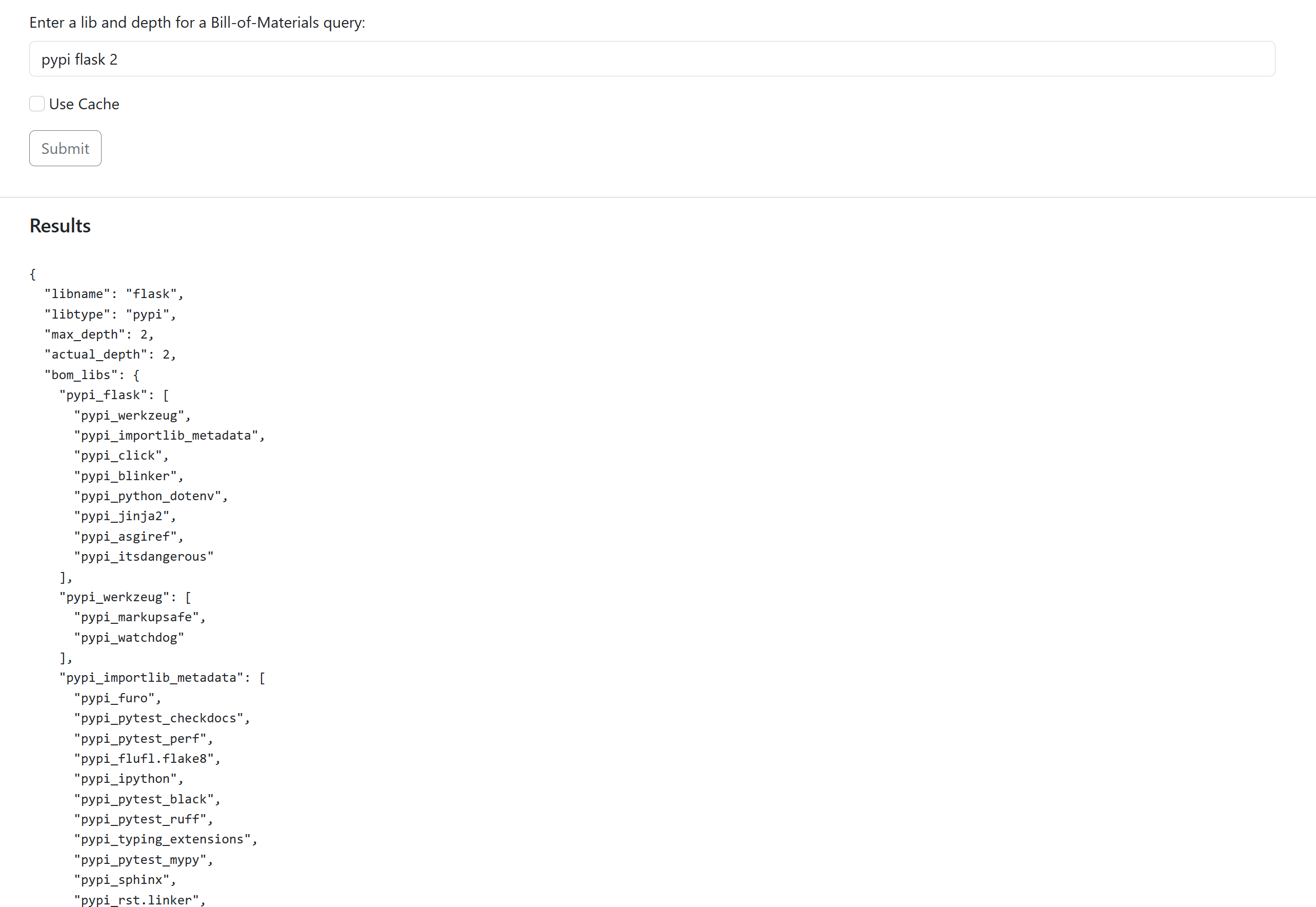The width and height of the screenshot is (1316, 907).
Task: Click the "pypi_importlib_metadata" entry under pypi_flask
Action: [169, 436]
